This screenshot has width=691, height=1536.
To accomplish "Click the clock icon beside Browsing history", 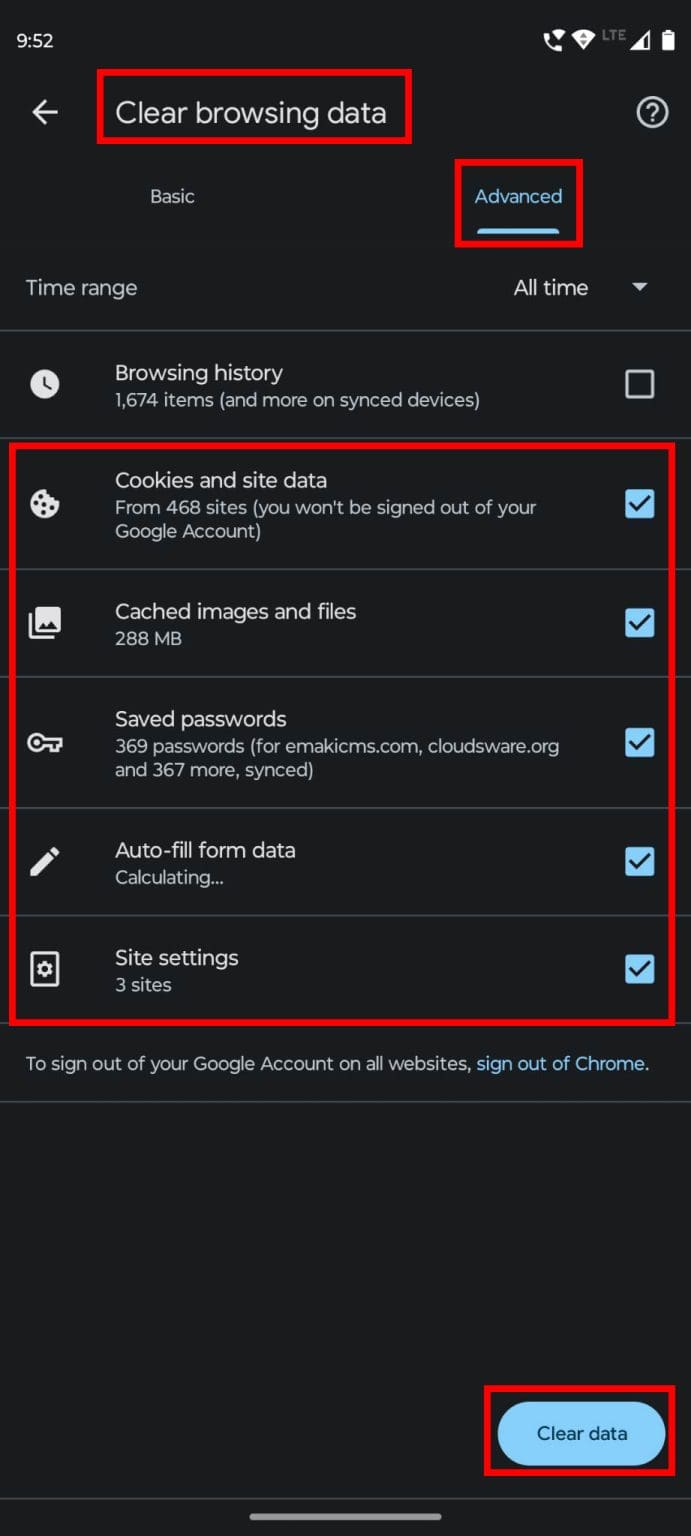I will pos(45,383).
